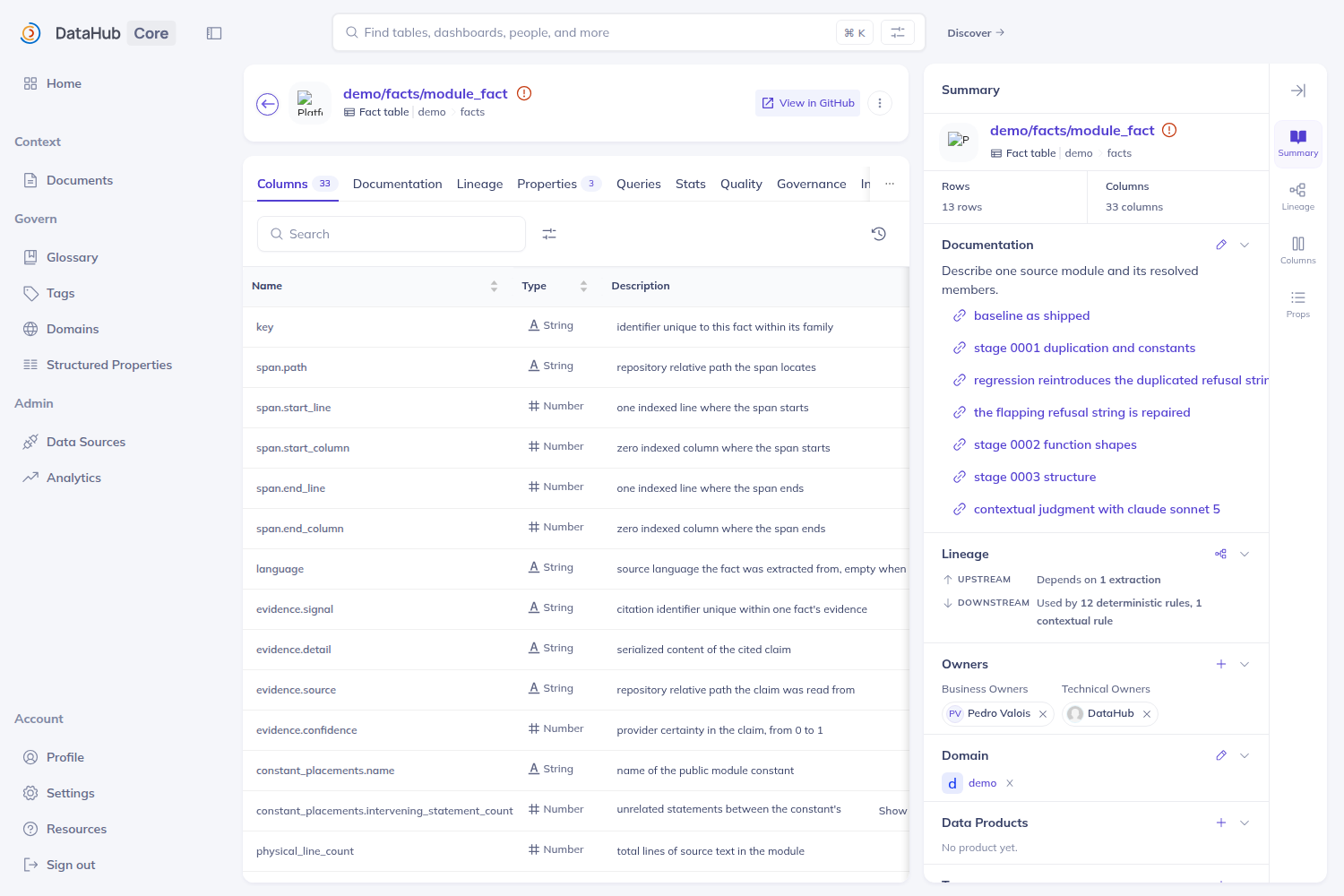Open the Discover link

(x=976, y=33)
